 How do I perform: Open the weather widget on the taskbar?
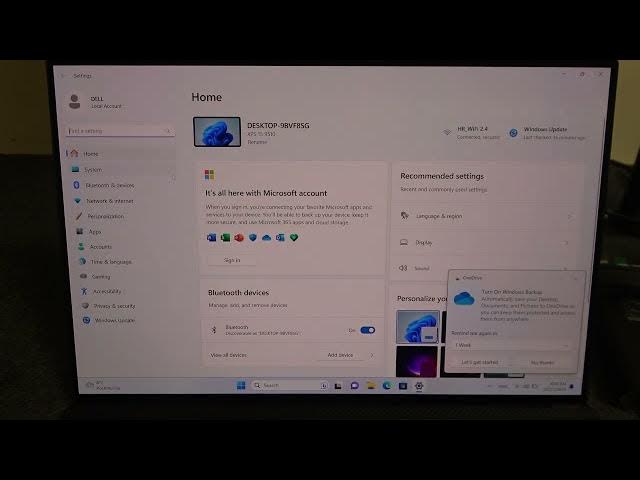[x=103, y=385]
